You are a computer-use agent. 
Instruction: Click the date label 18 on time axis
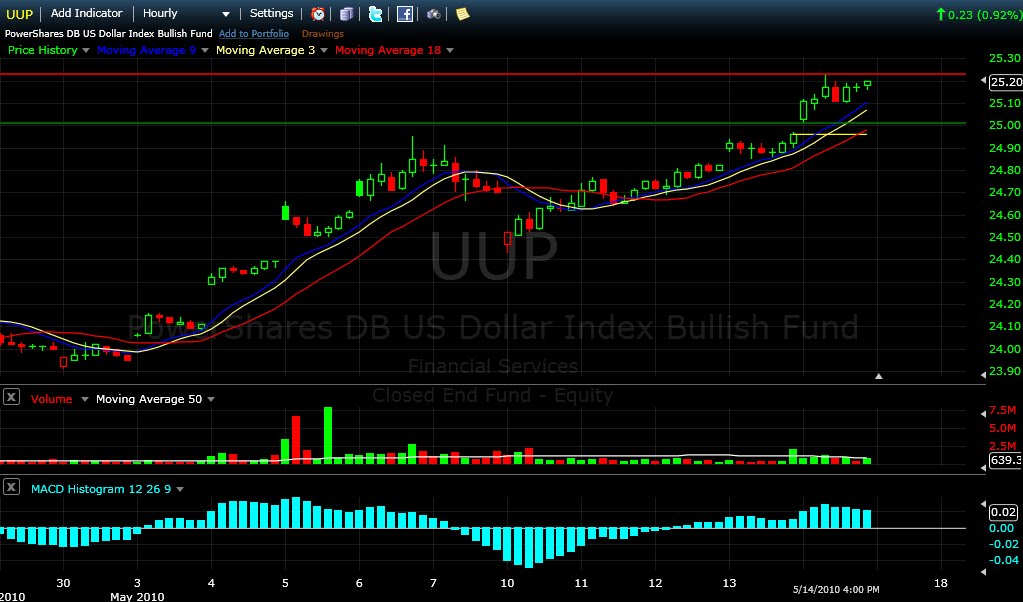[x=941, y=583]
